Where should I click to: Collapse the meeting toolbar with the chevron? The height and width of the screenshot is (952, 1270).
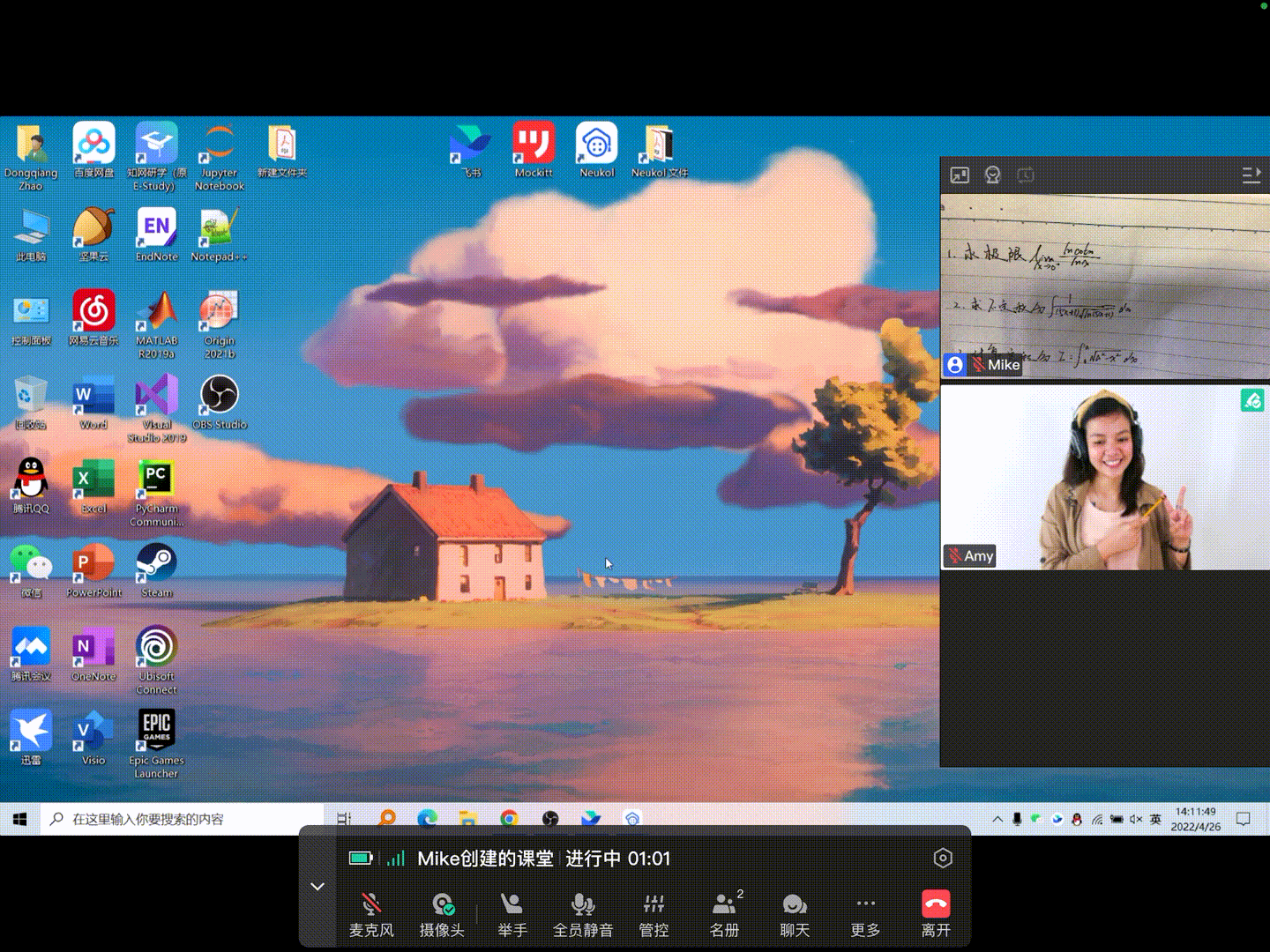point(317,887)
